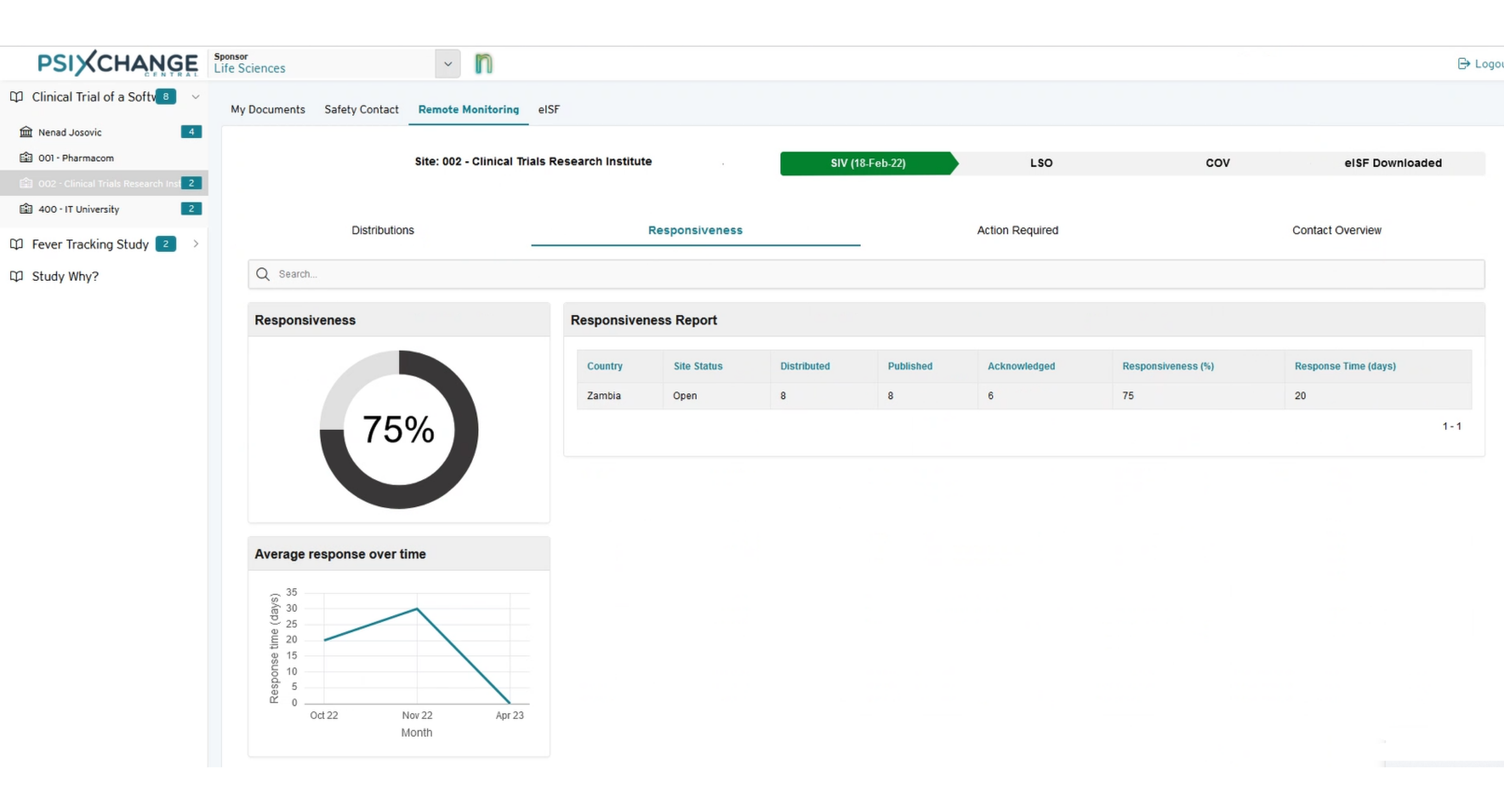Click the Logout arrow icon

(1464, 64)
